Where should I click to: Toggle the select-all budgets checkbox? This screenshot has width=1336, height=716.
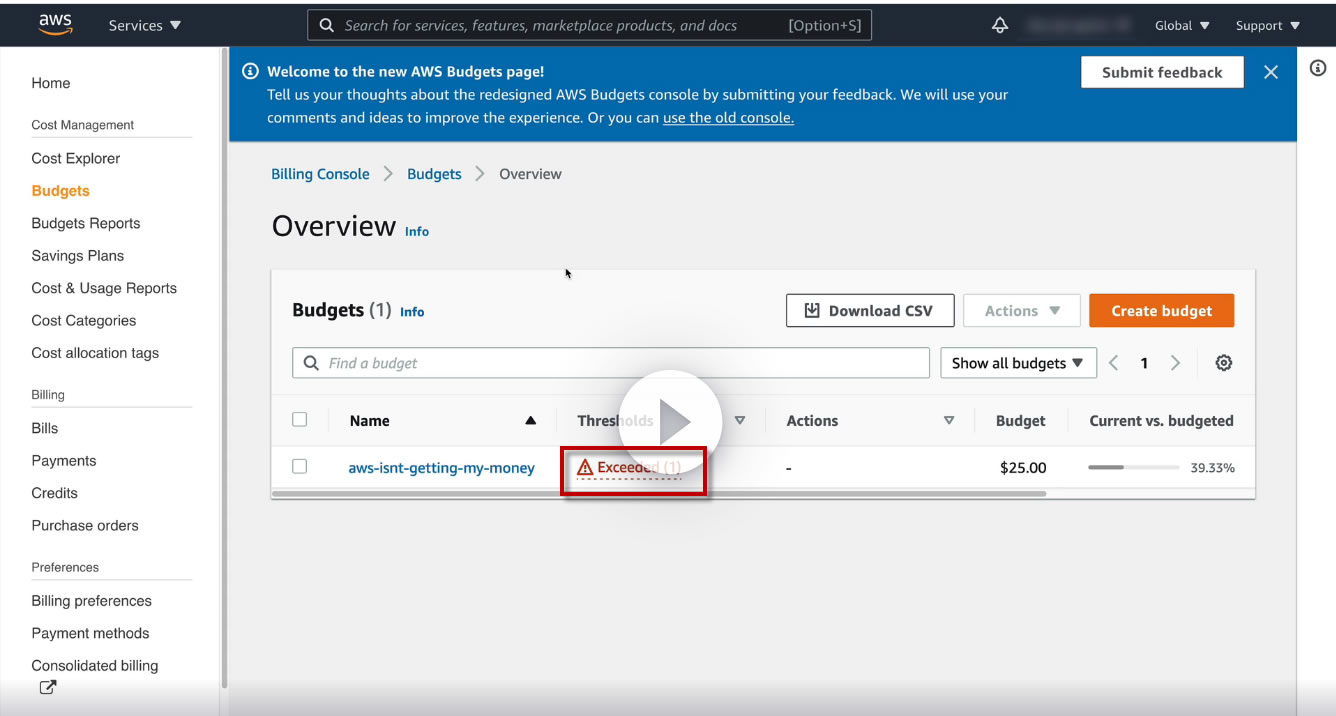click(x=299, y=420)
